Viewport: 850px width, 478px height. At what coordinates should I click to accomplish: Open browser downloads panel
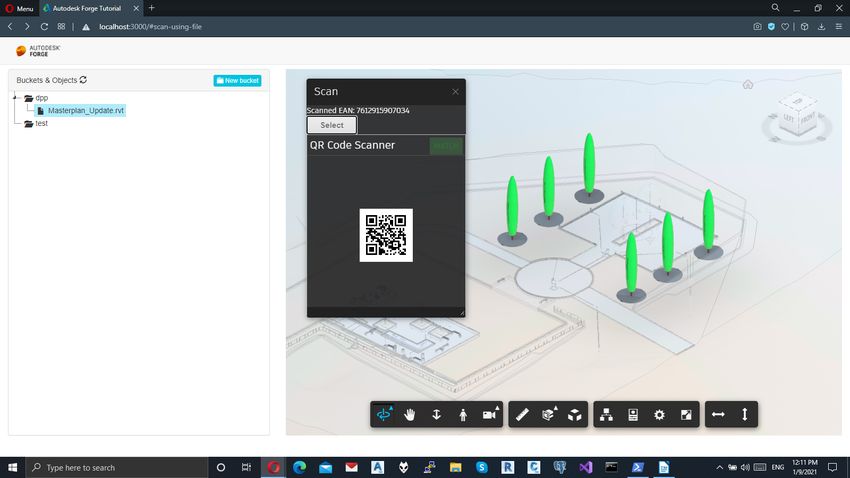point(822,27)
